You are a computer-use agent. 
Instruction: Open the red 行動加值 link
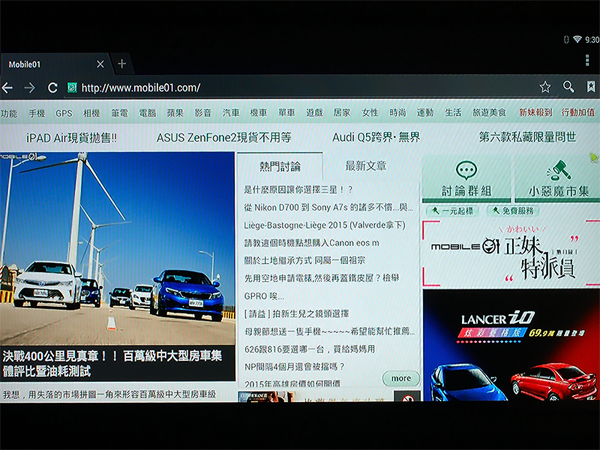click(578, 112)
